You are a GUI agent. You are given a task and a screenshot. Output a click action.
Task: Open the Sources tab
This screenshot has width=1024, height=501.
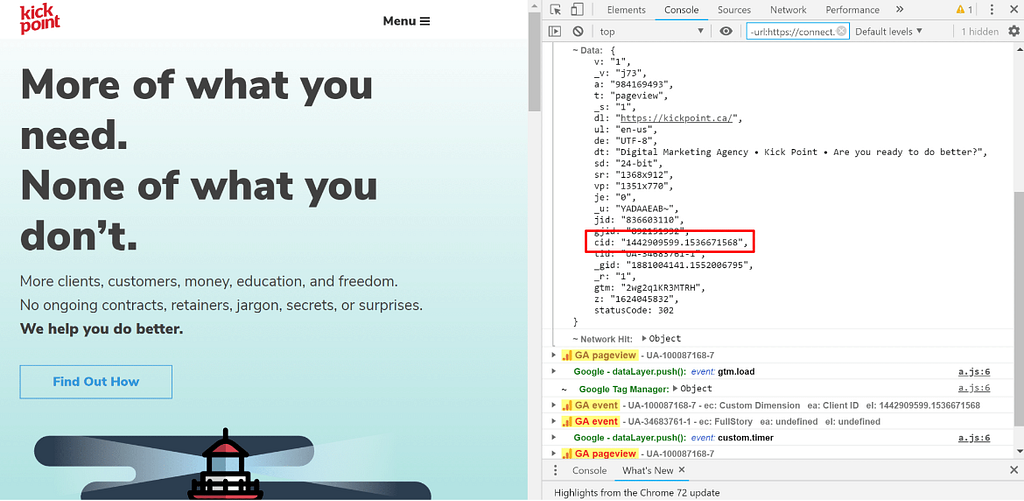pyautogui.click(x=735, y=10)
